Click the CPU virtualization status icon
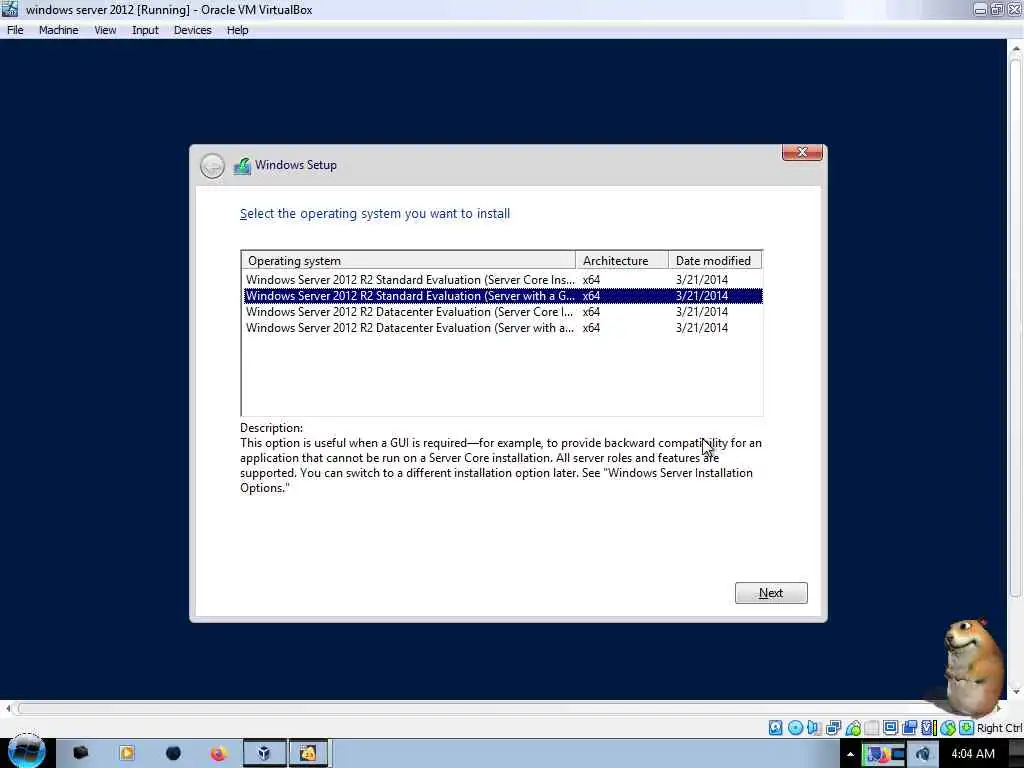Image resolution: width=1024 pixels, height=768 pixels. (x=929, y=728)
